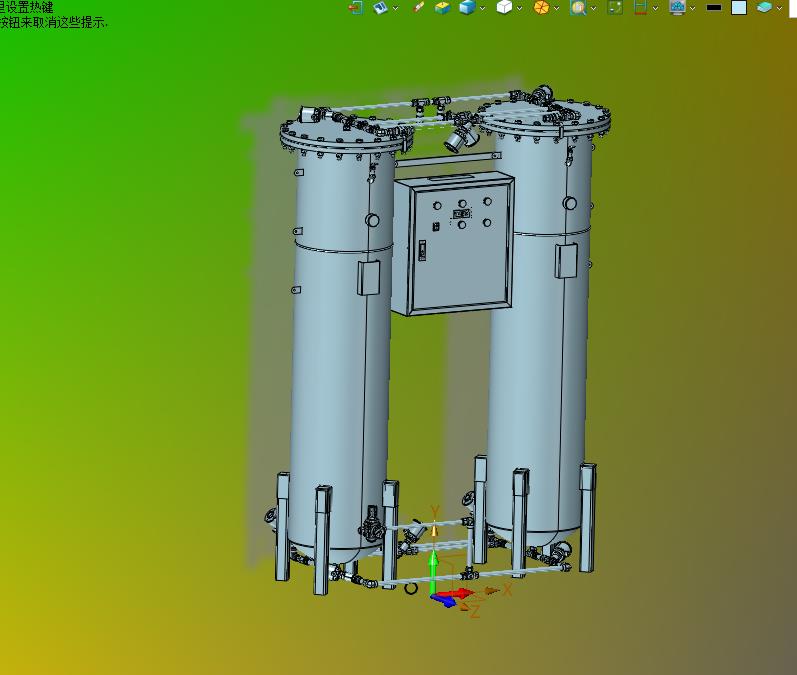Click the monitor display settings icon
Viewport: 797px width, 675px height.
coord(678,8)
